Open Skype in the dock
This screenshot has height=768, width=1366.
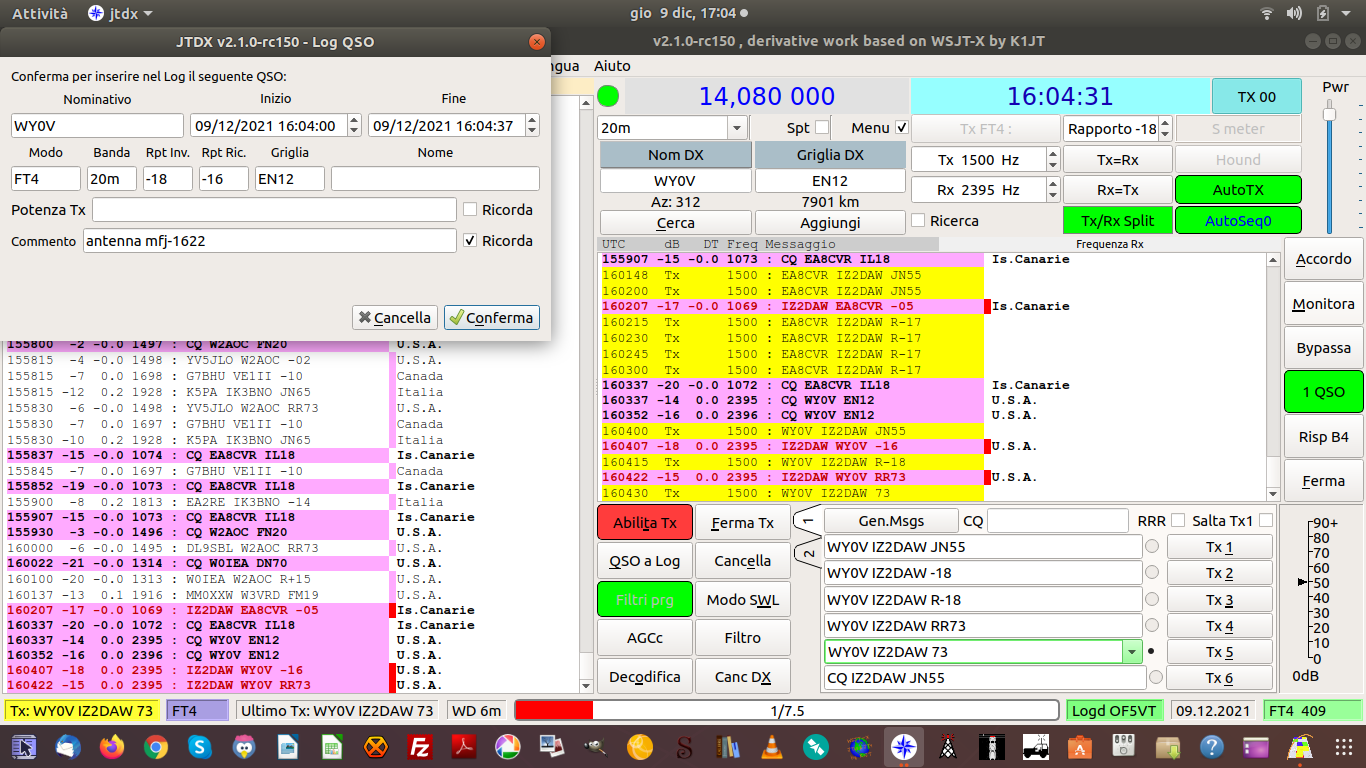199,746
